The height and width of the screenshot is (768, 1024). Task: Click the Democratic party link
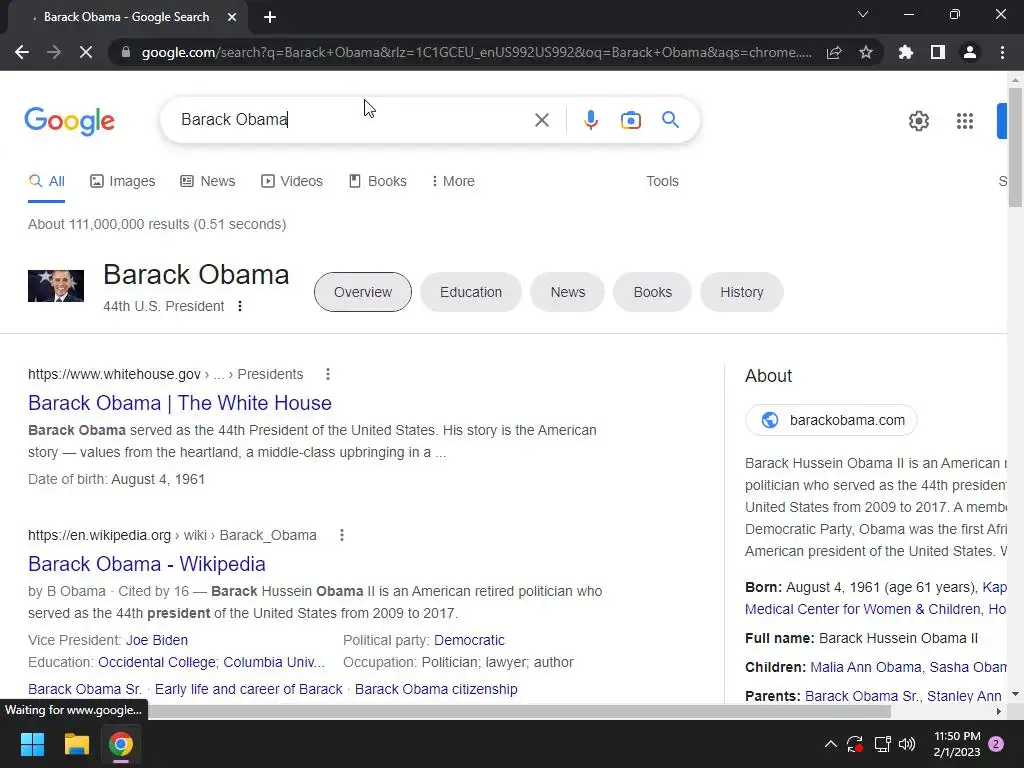click(x=469, y=641)
